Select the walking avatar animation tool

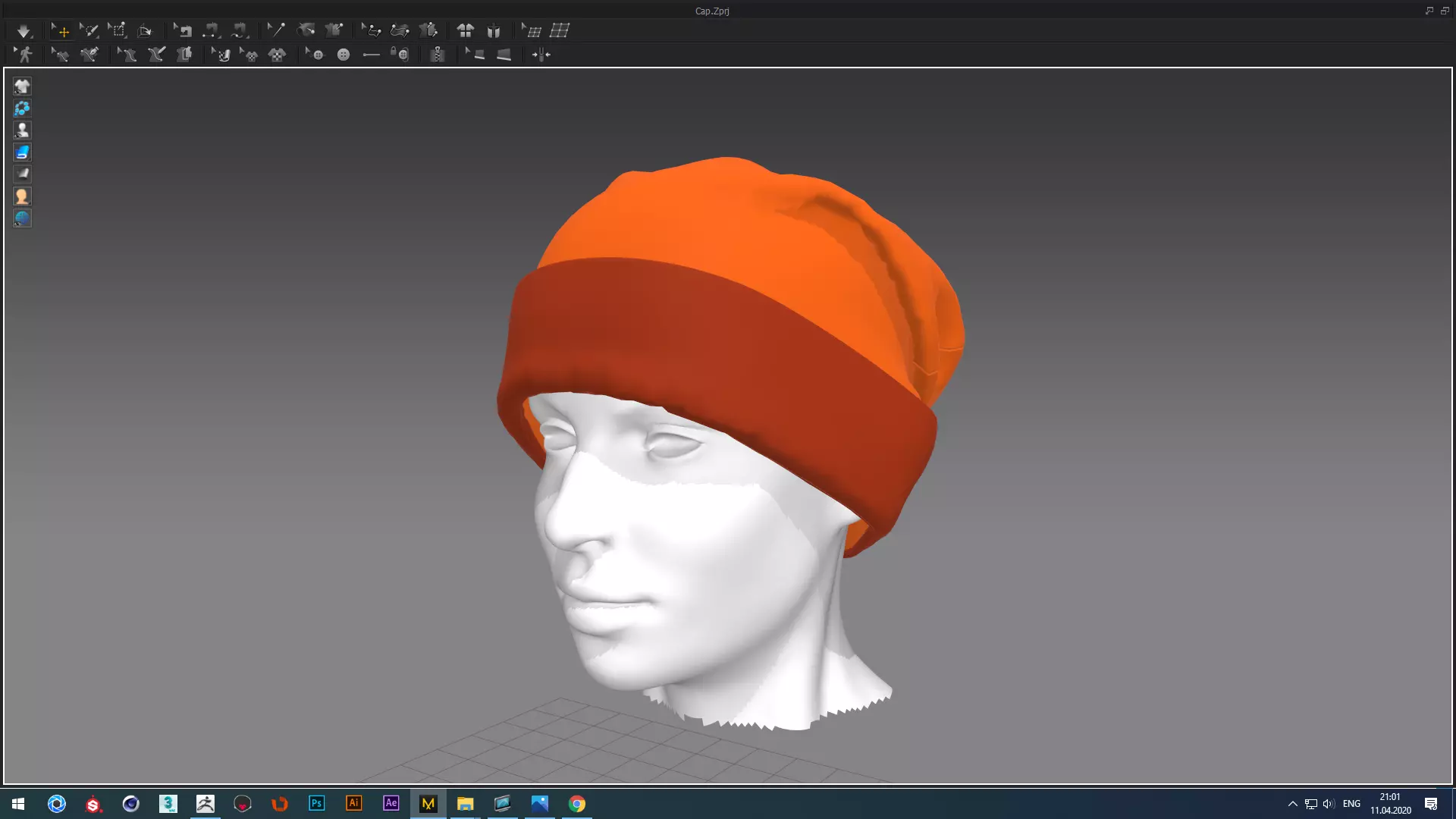pos(24,55)
